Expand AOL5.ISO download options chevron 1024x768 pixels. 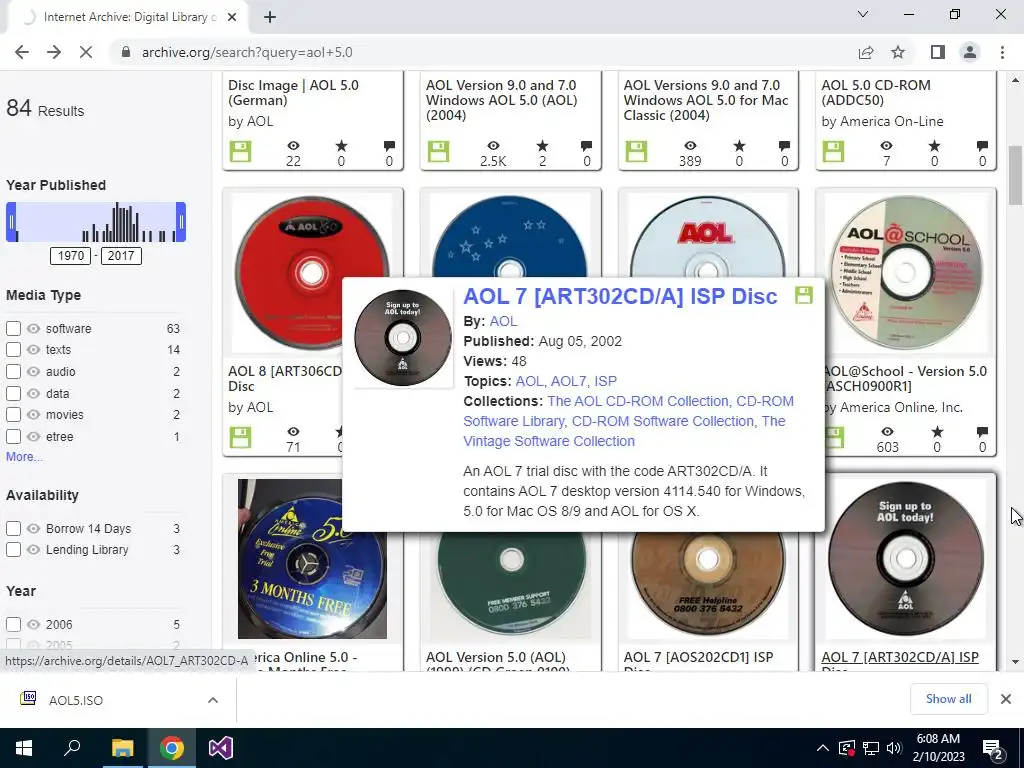(212, 700)
